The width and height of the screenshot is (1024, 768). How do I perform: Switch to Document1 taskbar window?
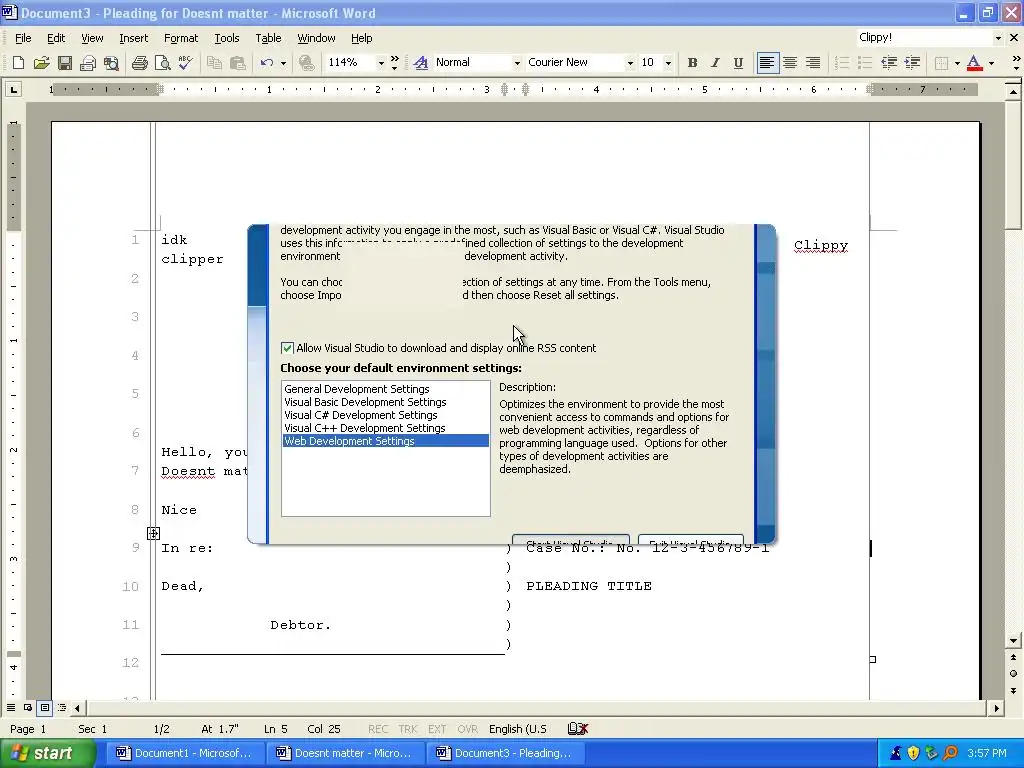click(x=184, y=753)
